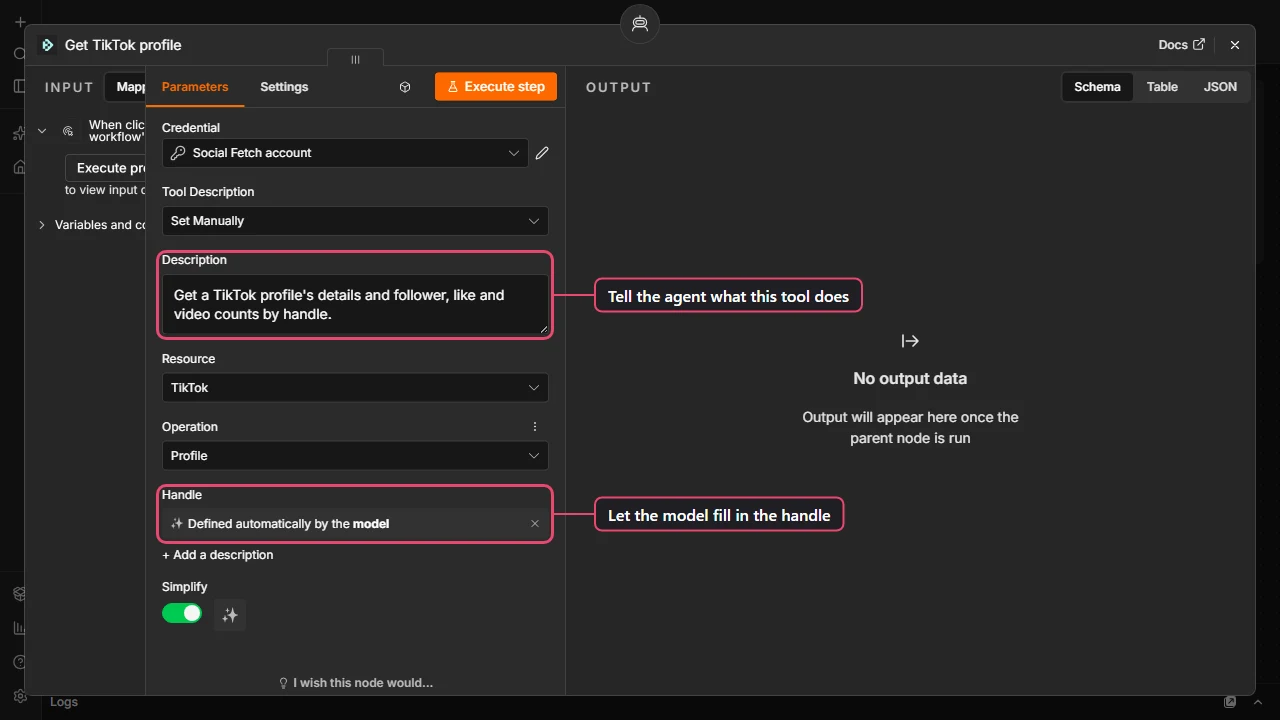1280x720 pixels.
Task: Open the Operation options three-dot menu
Action: click(535, 427)
